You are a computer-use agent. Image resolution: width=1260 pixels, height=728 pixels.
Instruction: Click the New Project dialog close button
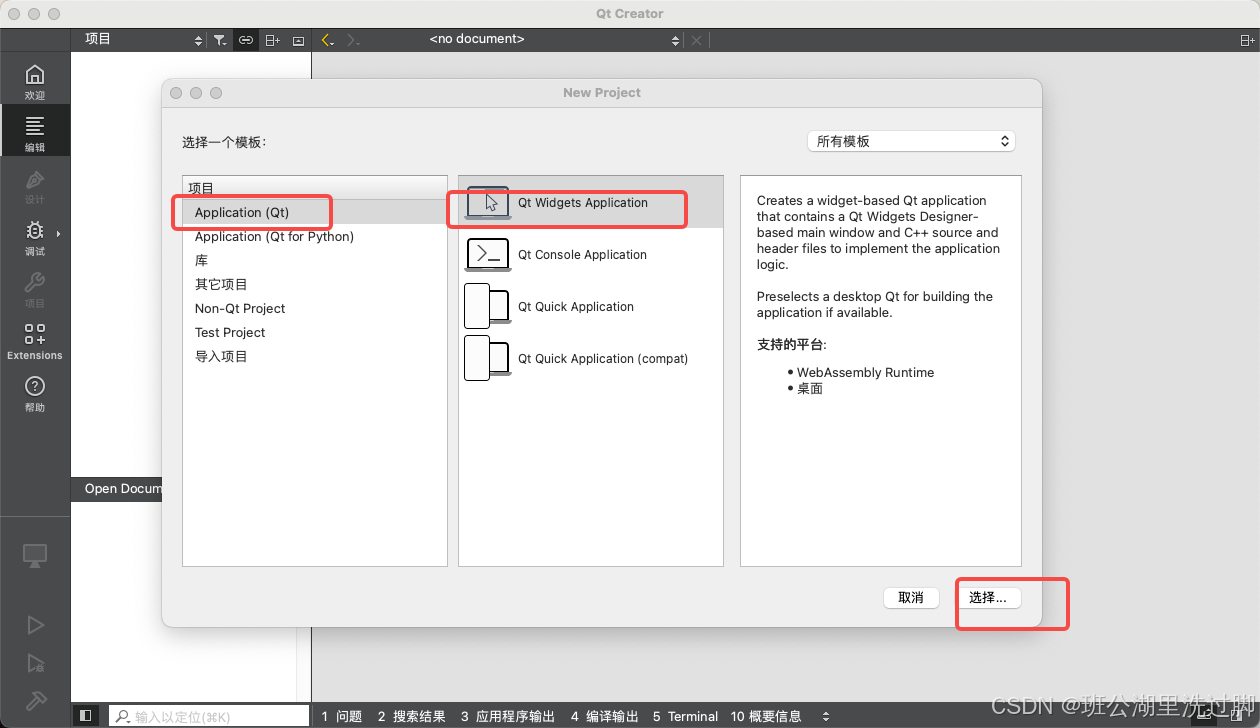(176, 93)
